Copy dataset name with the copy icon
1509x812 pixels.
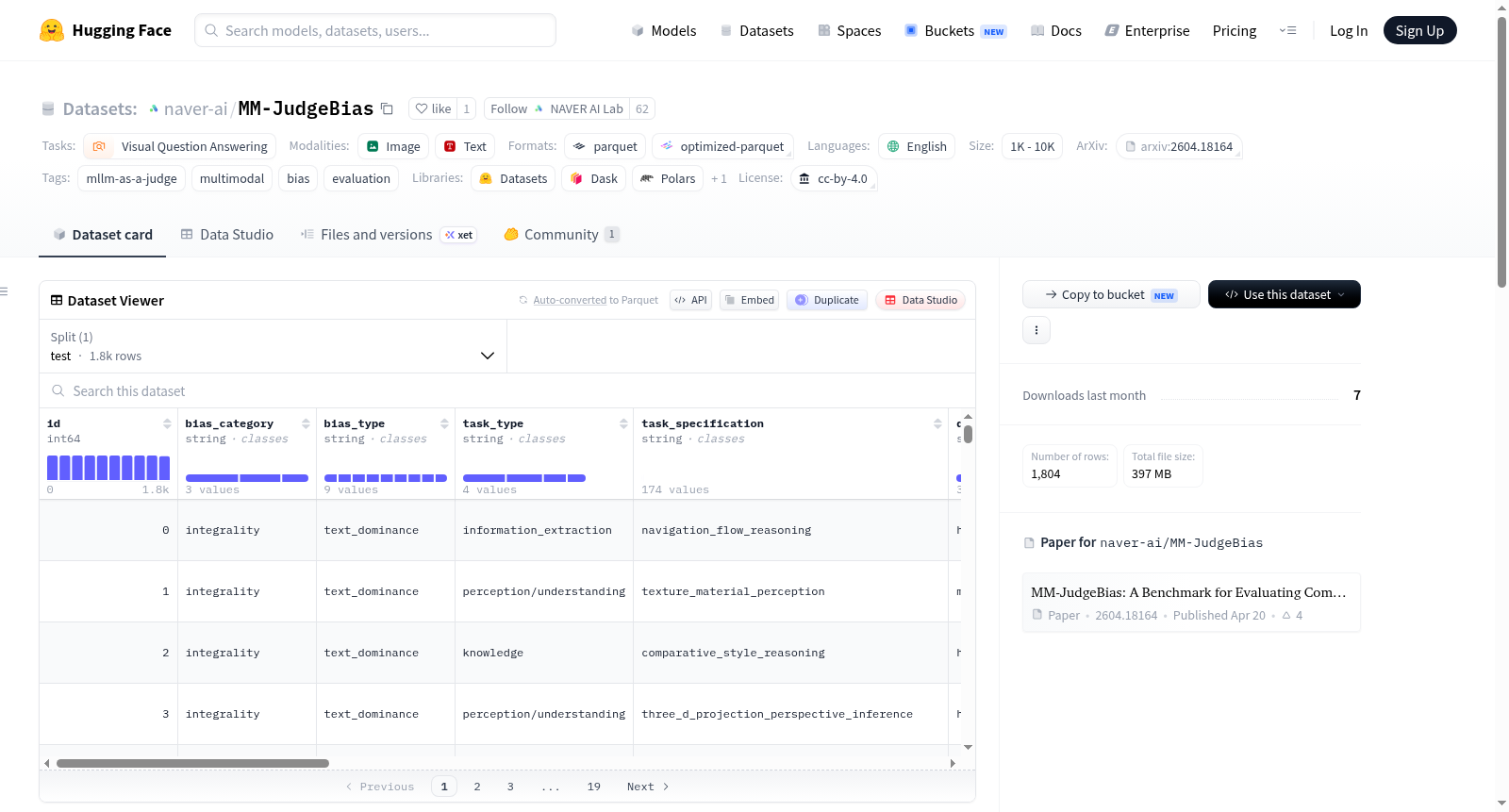coord(387,108)
